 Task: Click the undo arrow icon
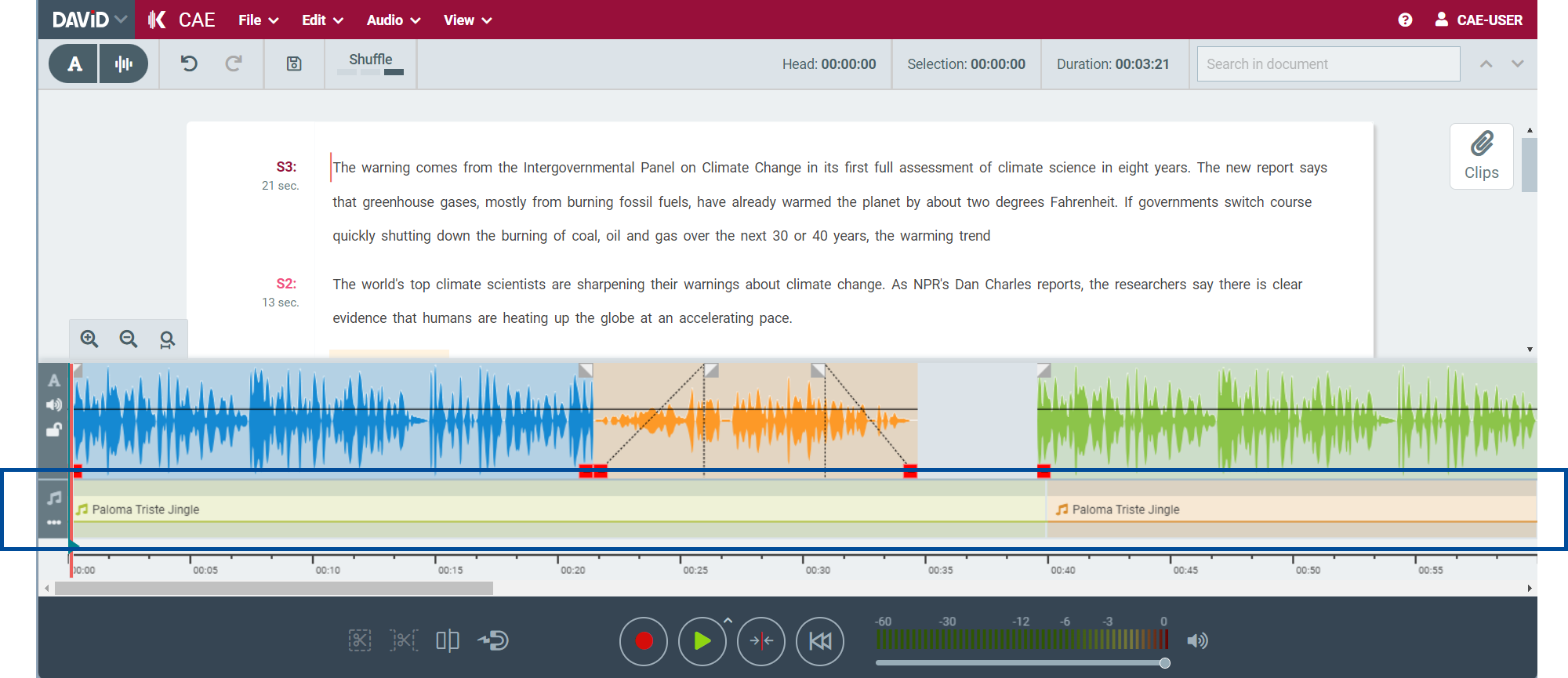pos(189,63)
